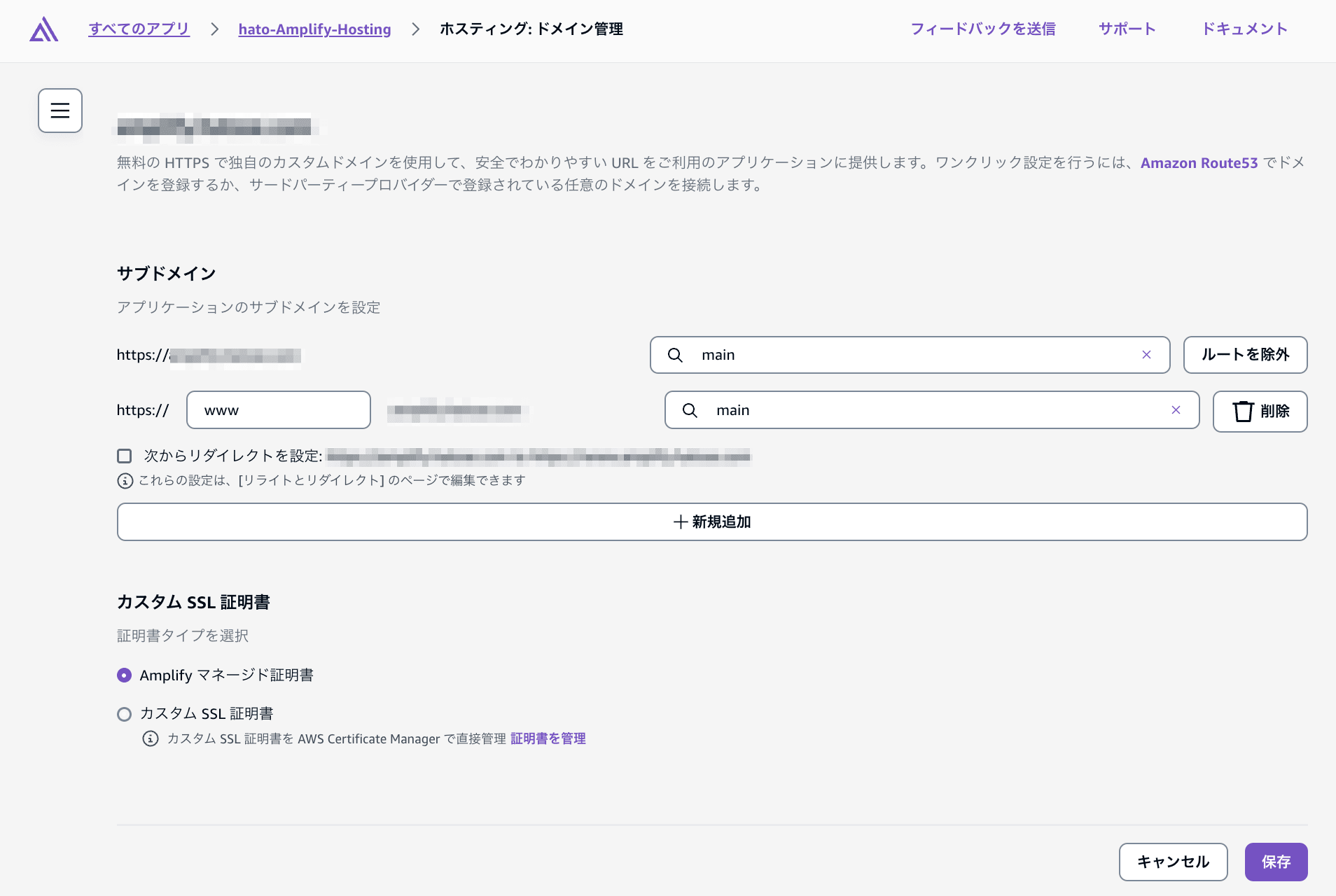
Task: Open the Amazon Route53 link
Action: (1199, 163)
